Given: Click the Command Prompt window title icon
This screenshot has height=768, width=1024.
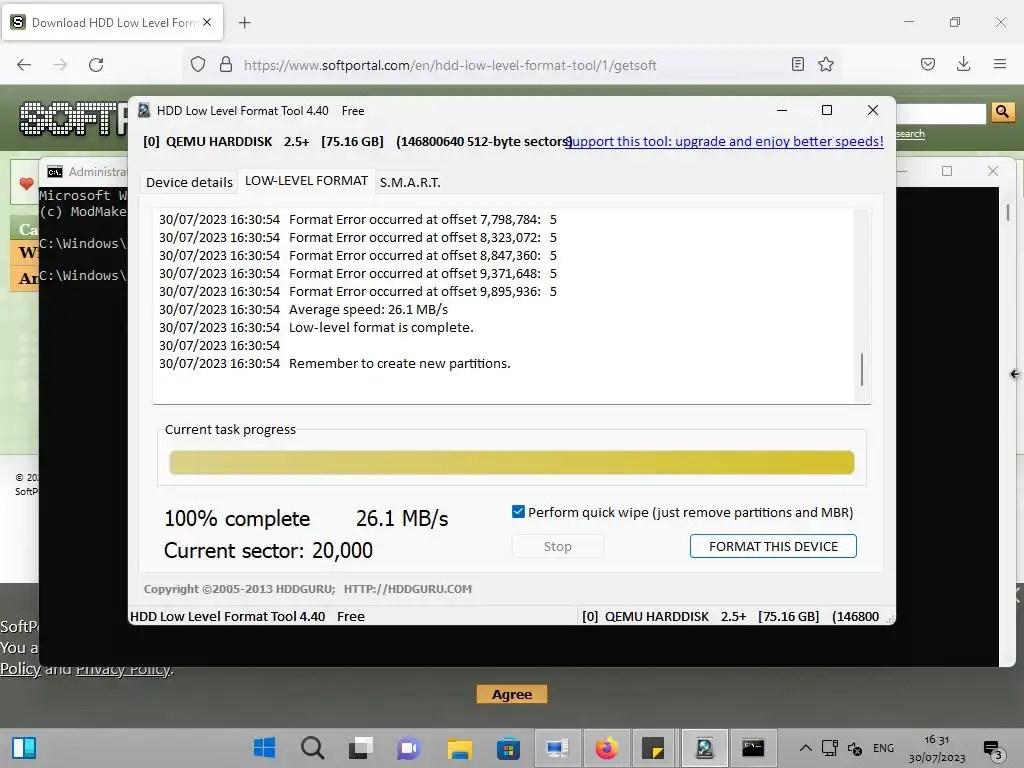Looking at the screenshot, I should [55, 172].
